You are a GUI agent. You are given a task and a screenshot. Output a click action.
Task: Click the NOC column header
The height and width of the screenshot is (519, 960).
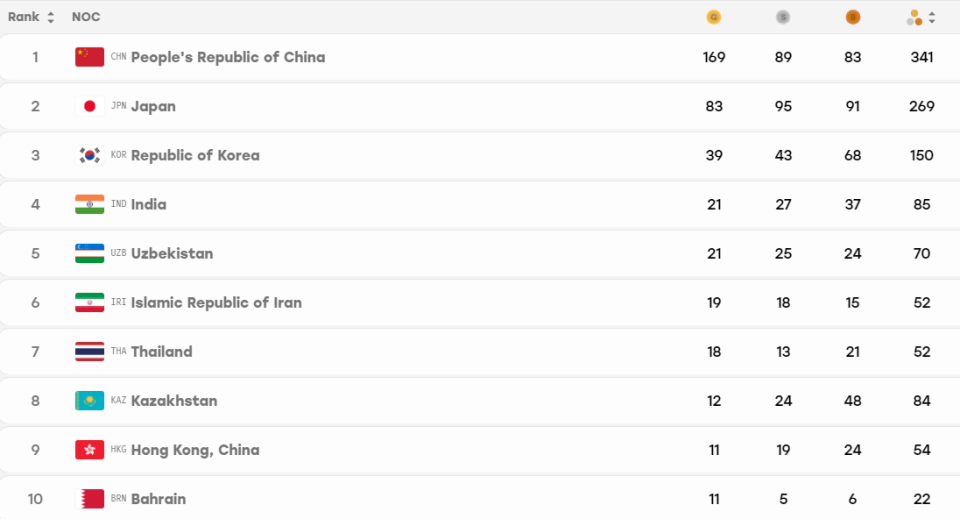click(86, 17)
